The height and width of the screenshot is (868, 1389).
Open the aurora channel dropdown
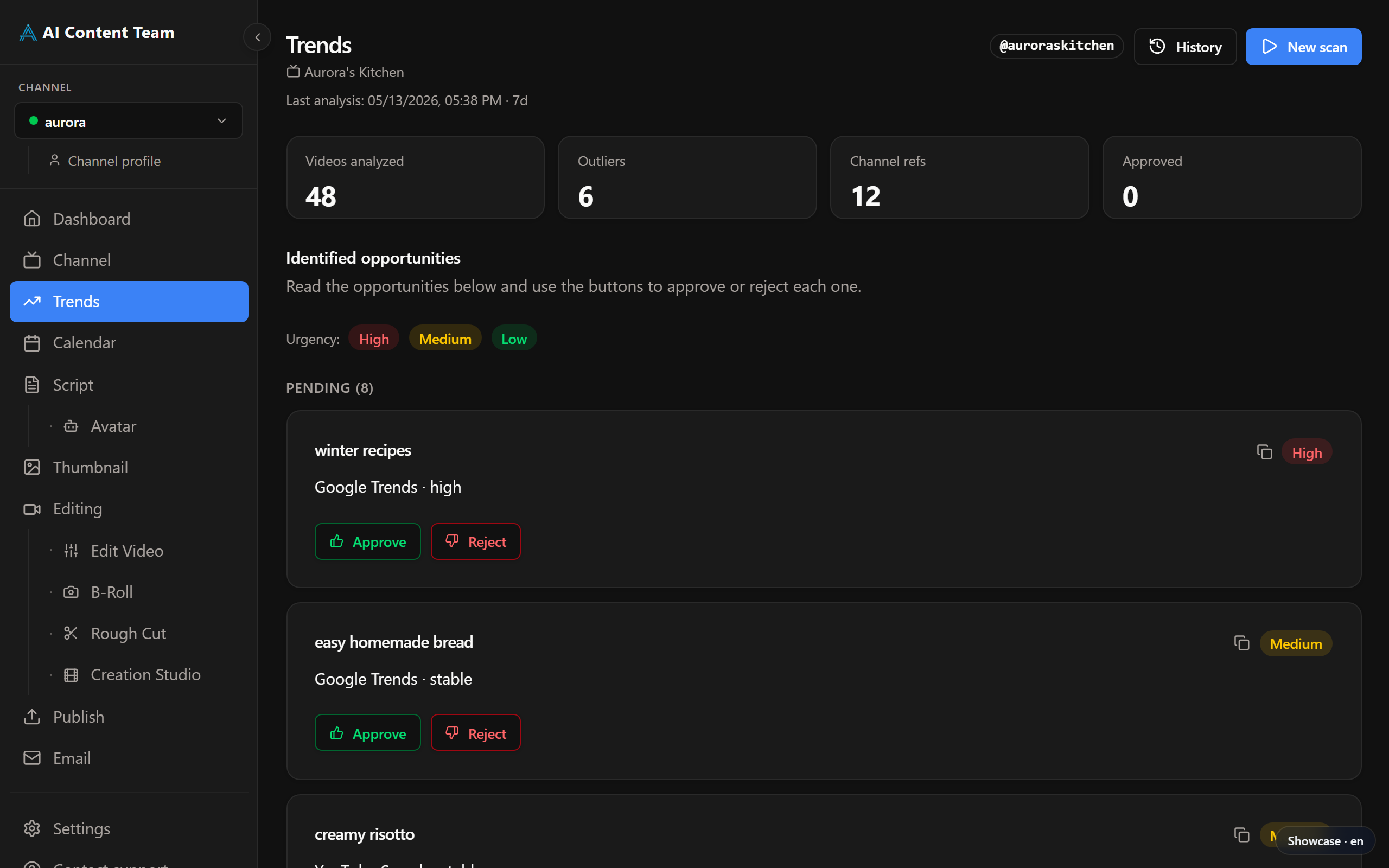[x=129, y=121]
